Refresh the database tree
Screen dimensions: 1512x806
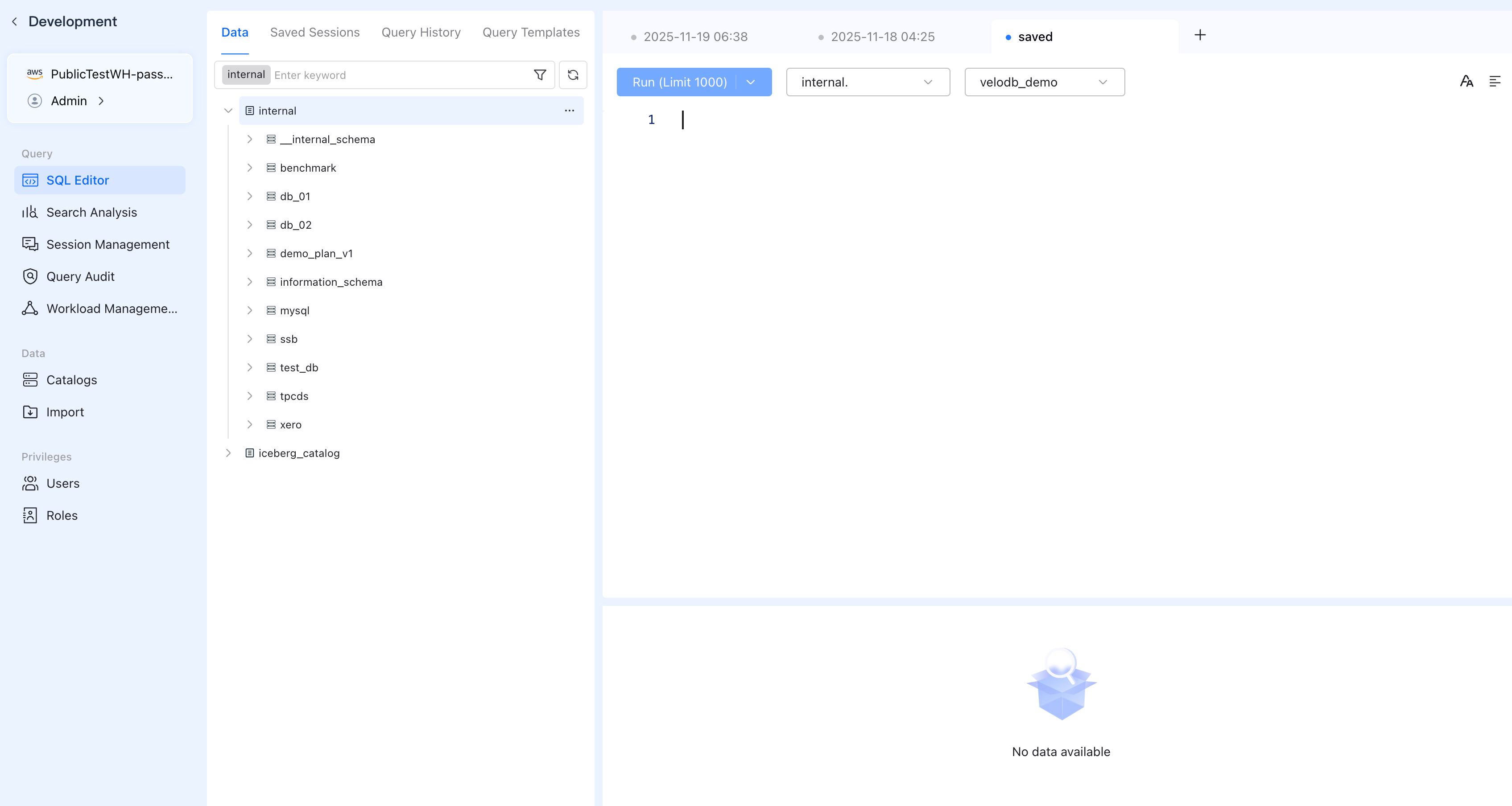pos(573,75)
